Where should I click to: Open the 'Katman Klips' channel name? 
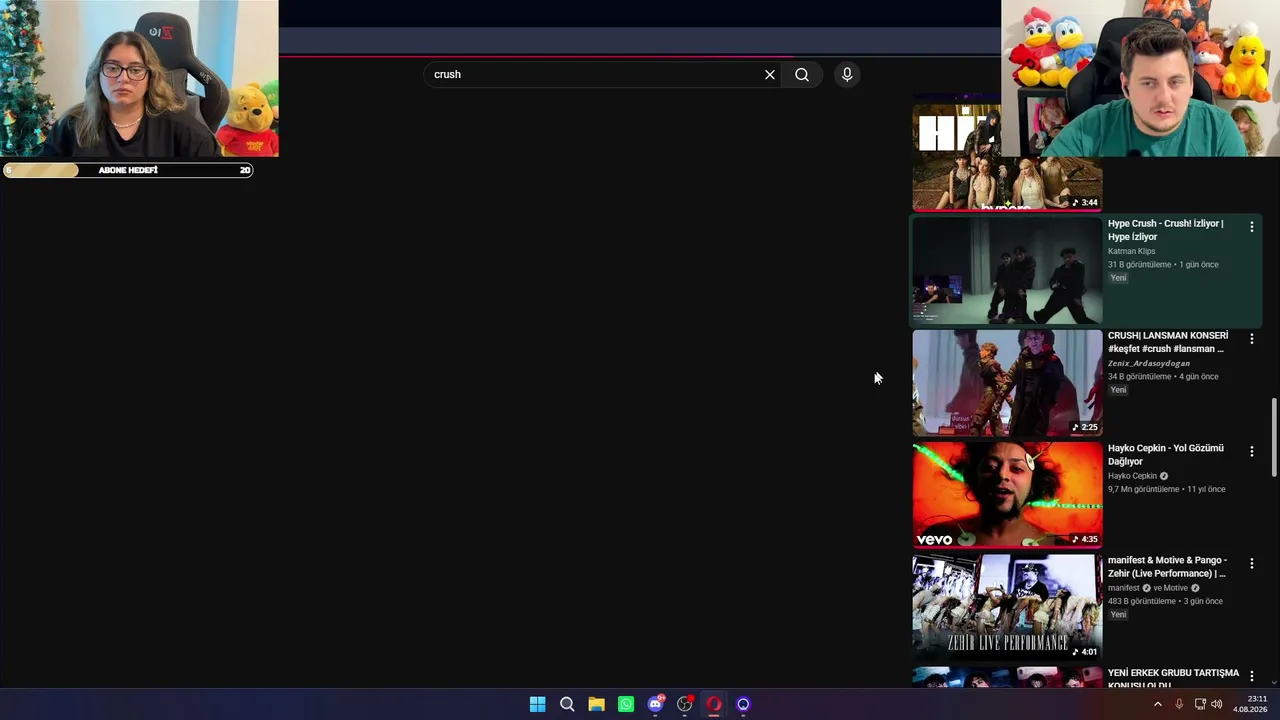tap(1131, 251)
